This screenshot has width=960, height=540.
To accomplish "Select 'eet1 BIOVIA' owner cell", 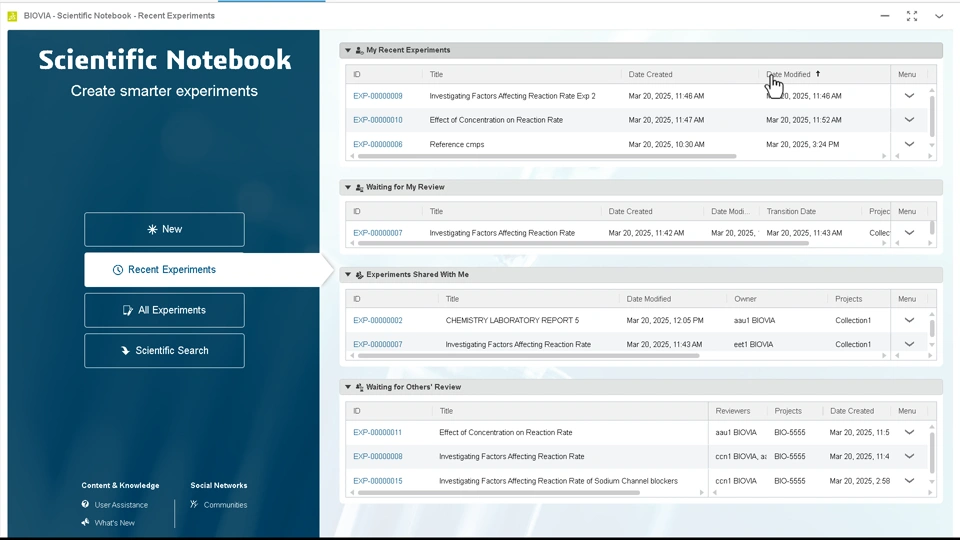I will click(753, 344).
